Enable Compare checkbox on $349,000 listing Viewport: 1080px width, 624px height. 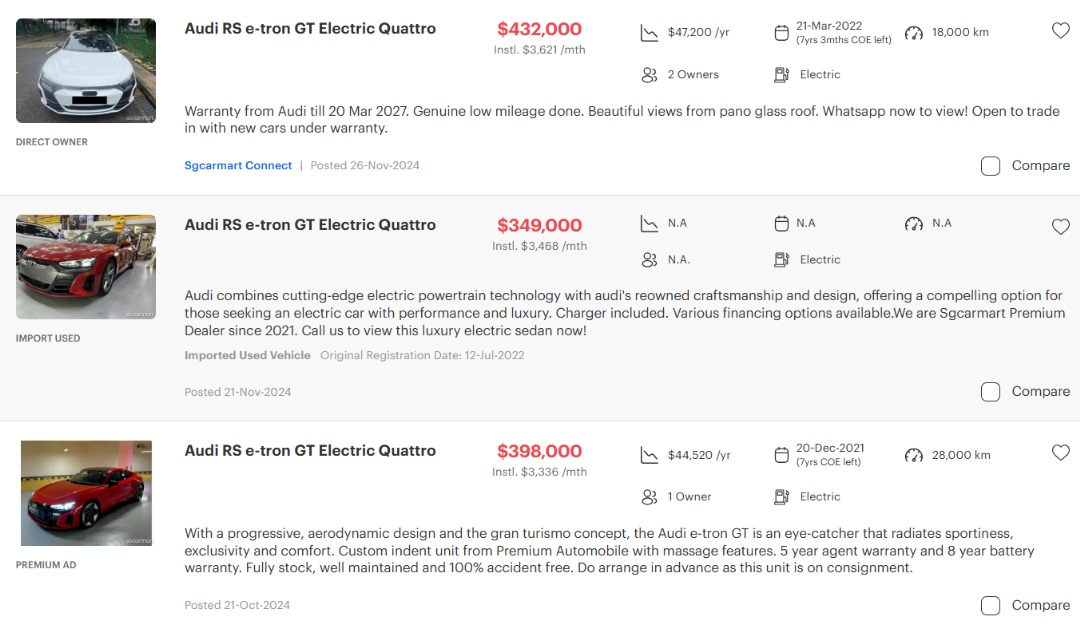tap(990, 392)
